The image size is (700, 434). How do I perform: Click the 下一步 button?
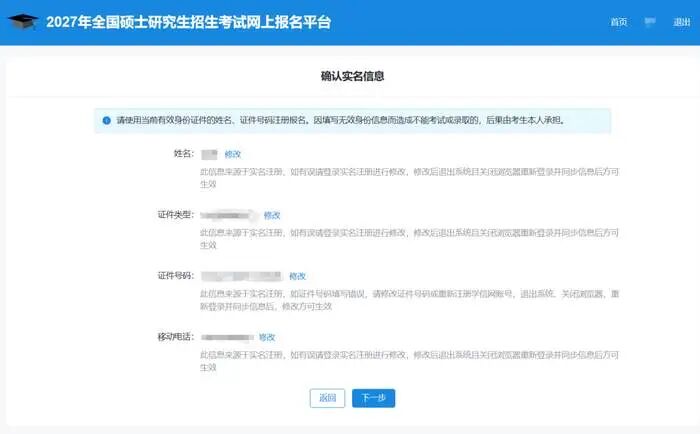374,398
